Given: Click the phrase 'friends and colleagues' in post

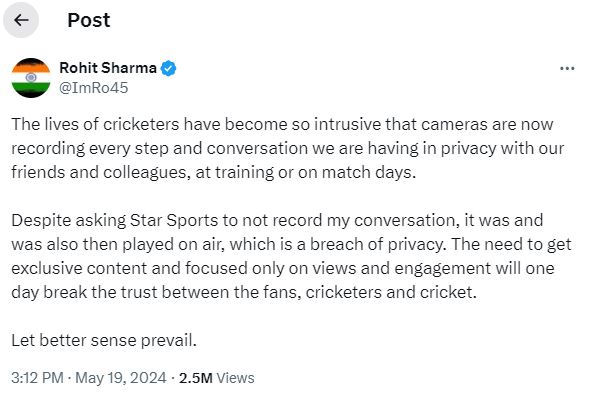Looking at the screenshot, I should [98, 172].
